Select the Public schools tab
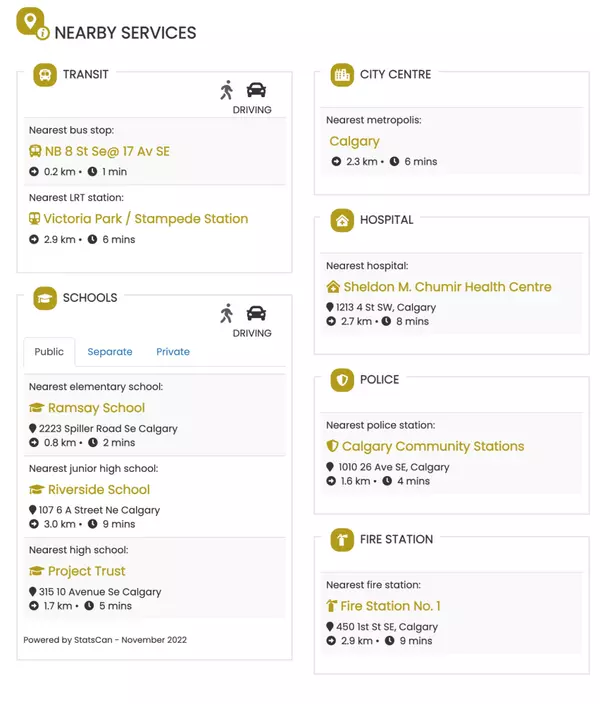The image size is (600, 704). [x=49, y=352]
